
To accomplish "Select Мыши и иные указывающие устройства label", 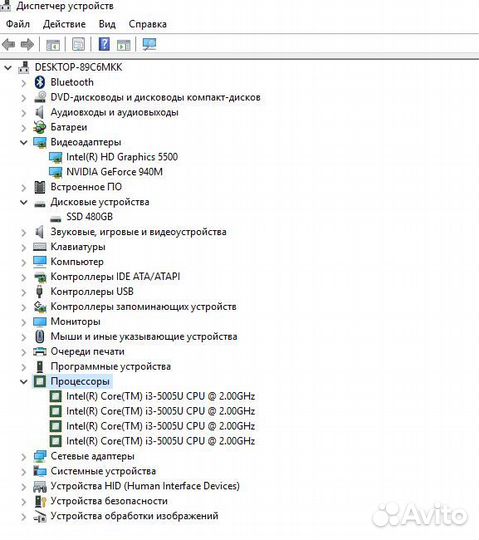I will [x=144, y=336].
